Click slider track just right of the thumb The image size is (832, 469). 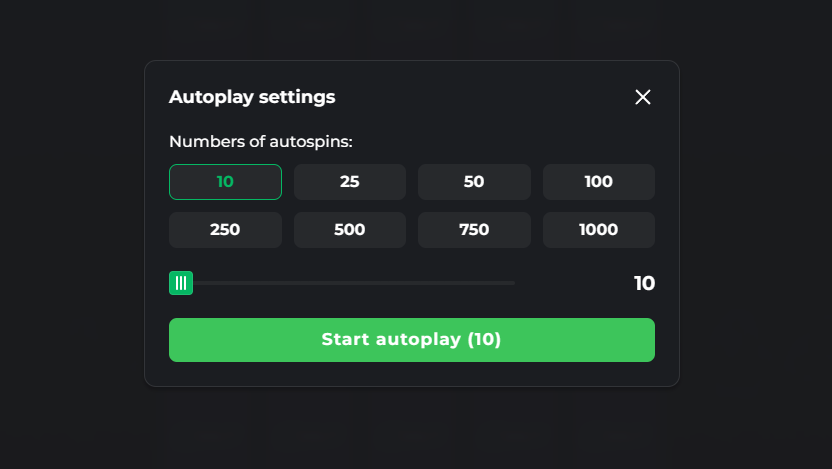(x=203, y=283)
